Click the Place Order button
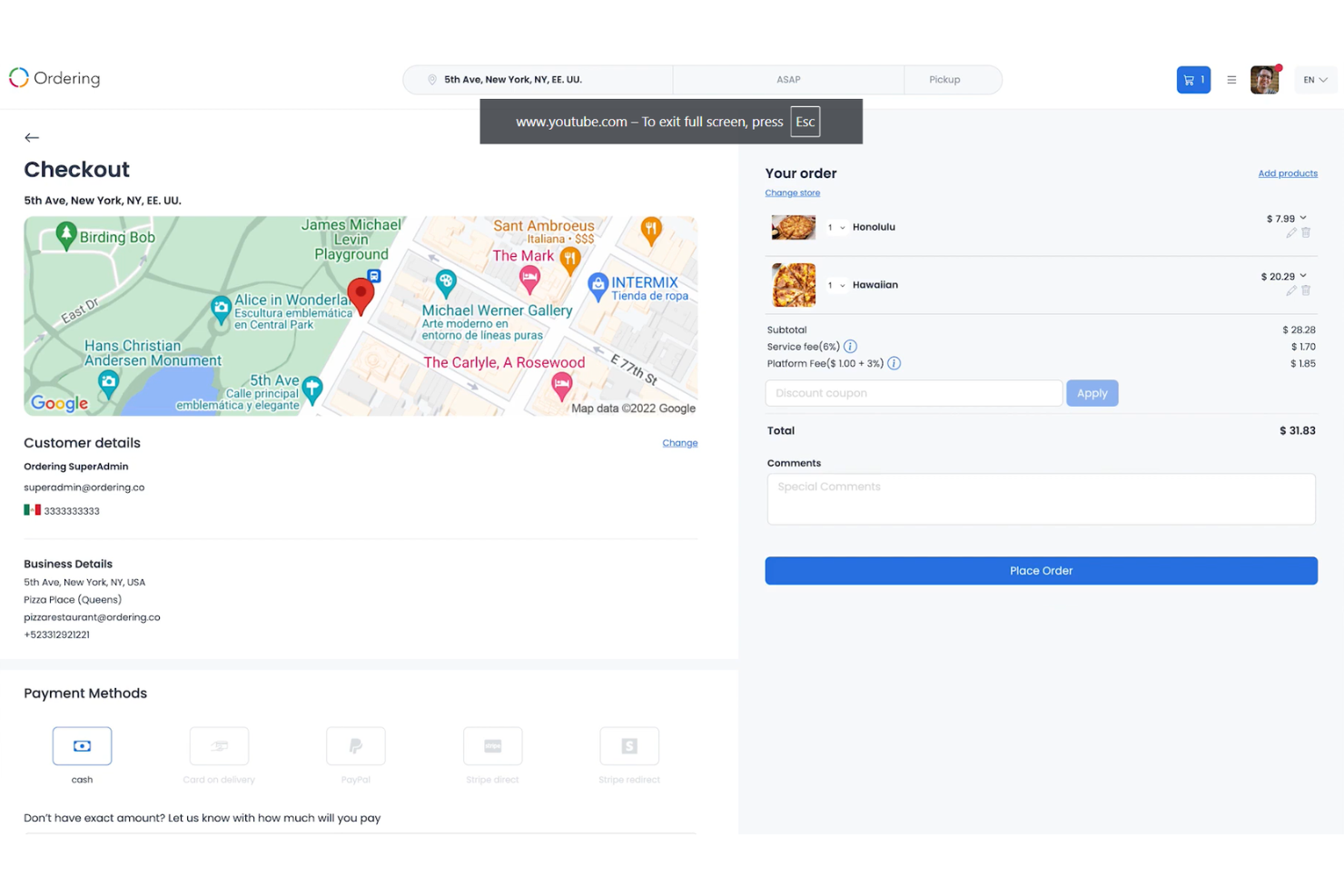The height and width of the screenshot is (896, 1344). 1041,570
